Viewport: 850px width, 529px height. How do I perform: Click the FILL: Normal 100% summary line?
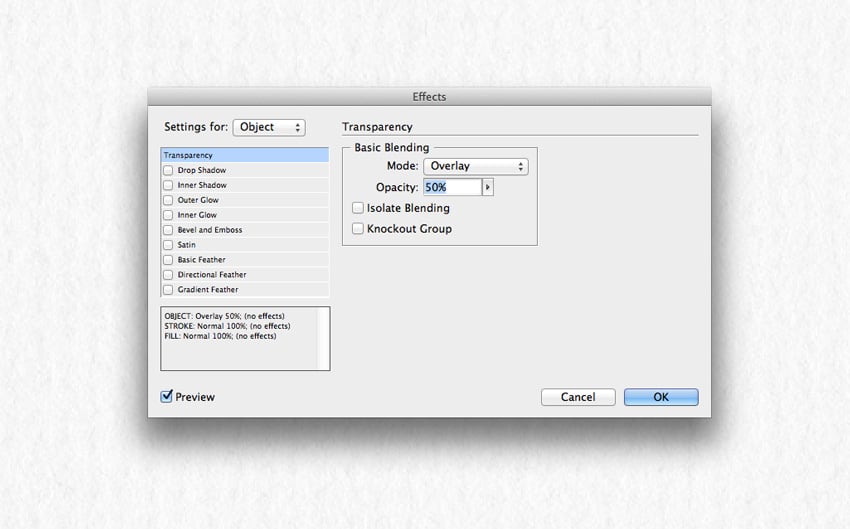220,336
